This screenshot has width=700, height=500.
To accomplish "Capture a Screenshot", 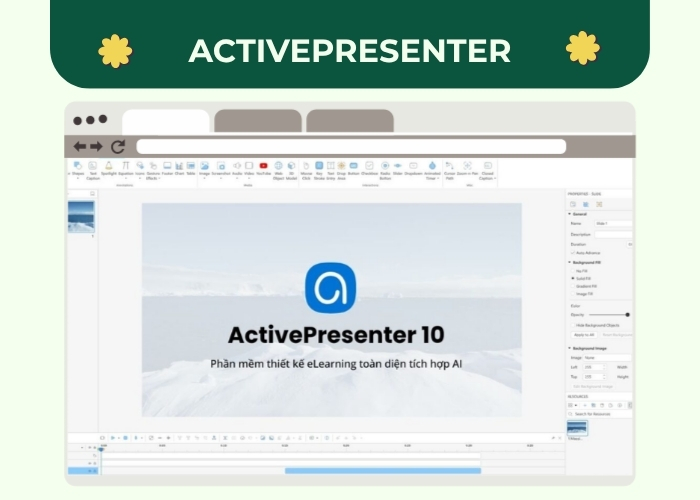I will (x=221, y=170).
